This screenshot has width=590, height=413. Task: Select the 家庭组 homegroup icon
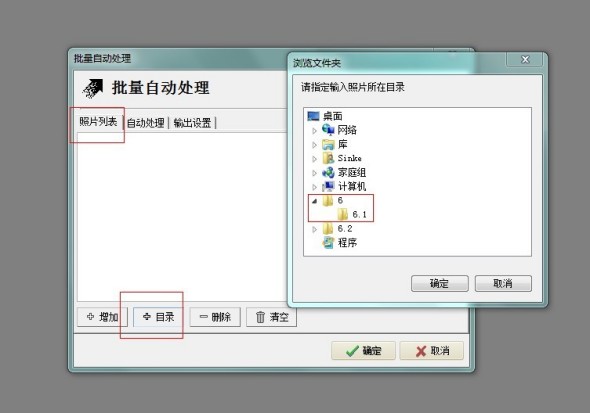(328, 173)
